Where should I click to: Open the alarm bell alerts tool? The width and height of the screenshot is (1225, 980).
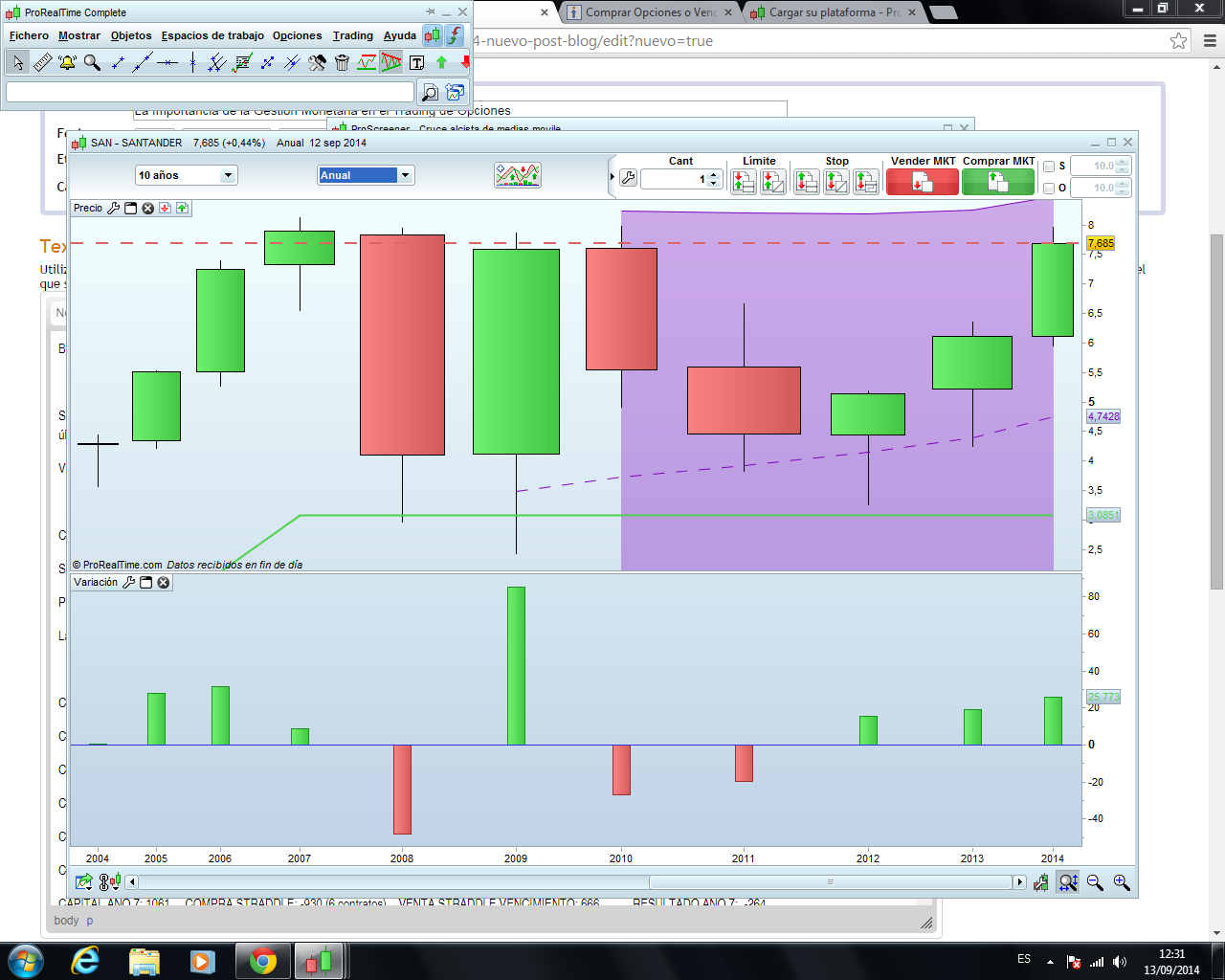tap(67, 63)
